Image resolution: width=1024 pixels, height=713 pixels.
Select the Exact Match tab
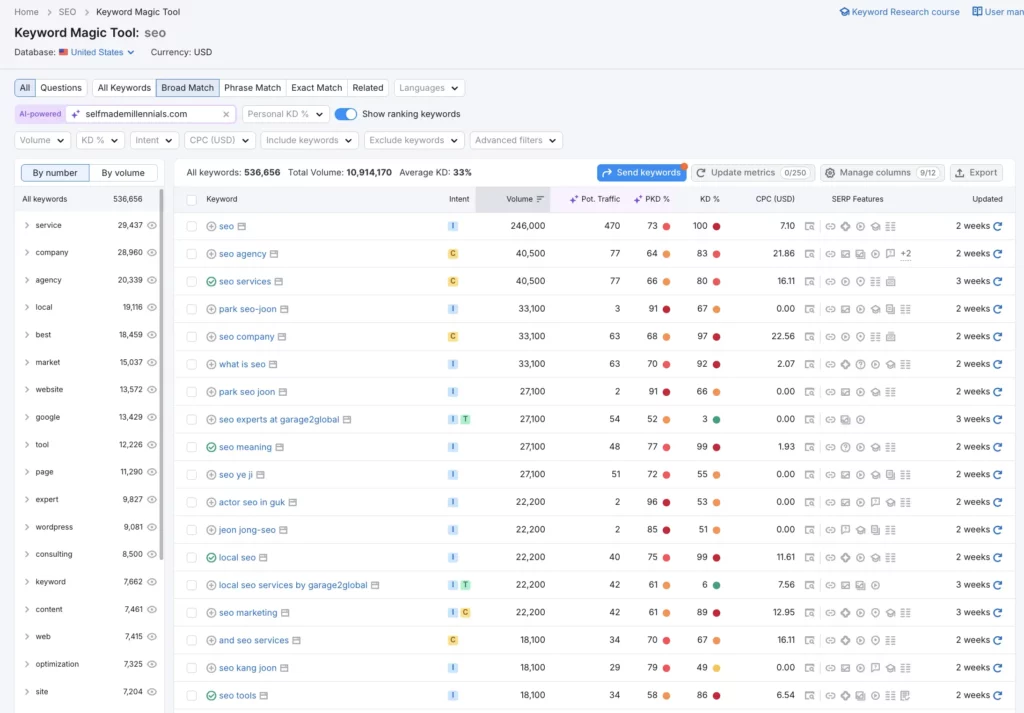click(x=316, y=87)
